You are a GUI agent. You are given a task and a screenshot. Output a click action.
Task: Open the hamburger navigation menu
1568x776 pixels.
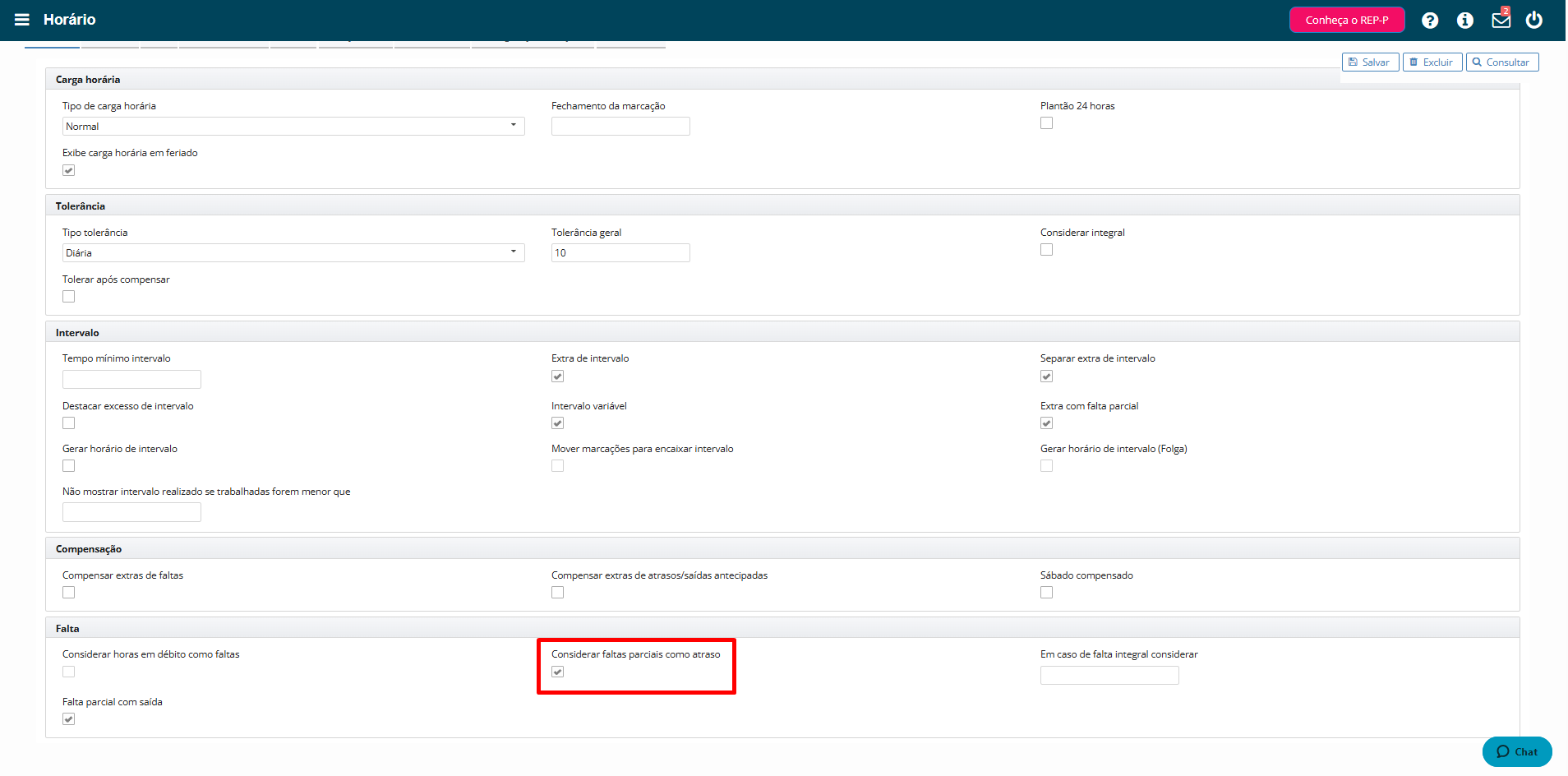click(22, 20)
